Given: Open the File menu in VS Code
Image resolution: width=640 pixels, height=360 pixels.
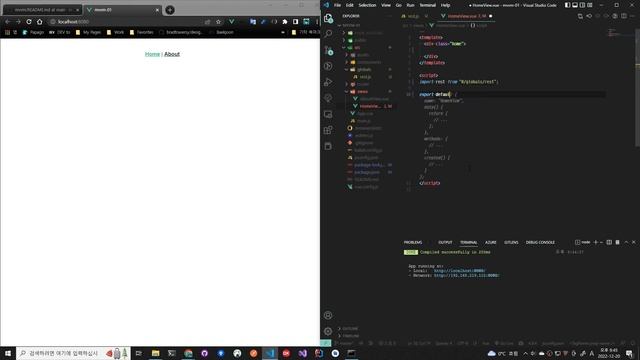Looking at the screenshot, I should [x=338, y=5].
